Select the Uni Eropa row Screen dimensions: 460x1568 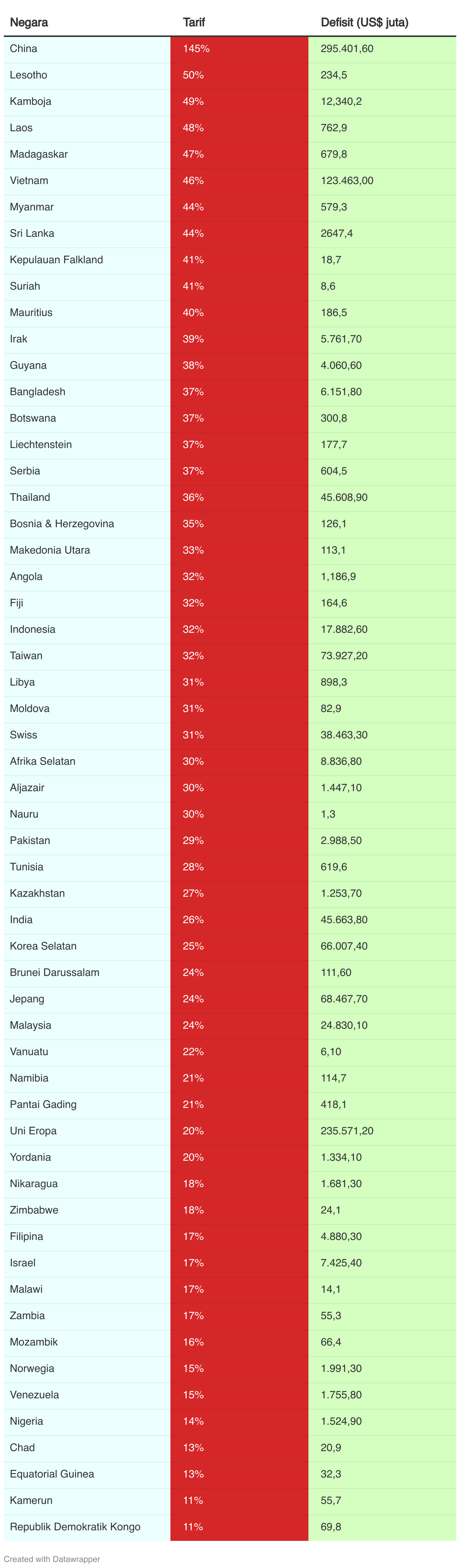click(x=230, y=1131)
